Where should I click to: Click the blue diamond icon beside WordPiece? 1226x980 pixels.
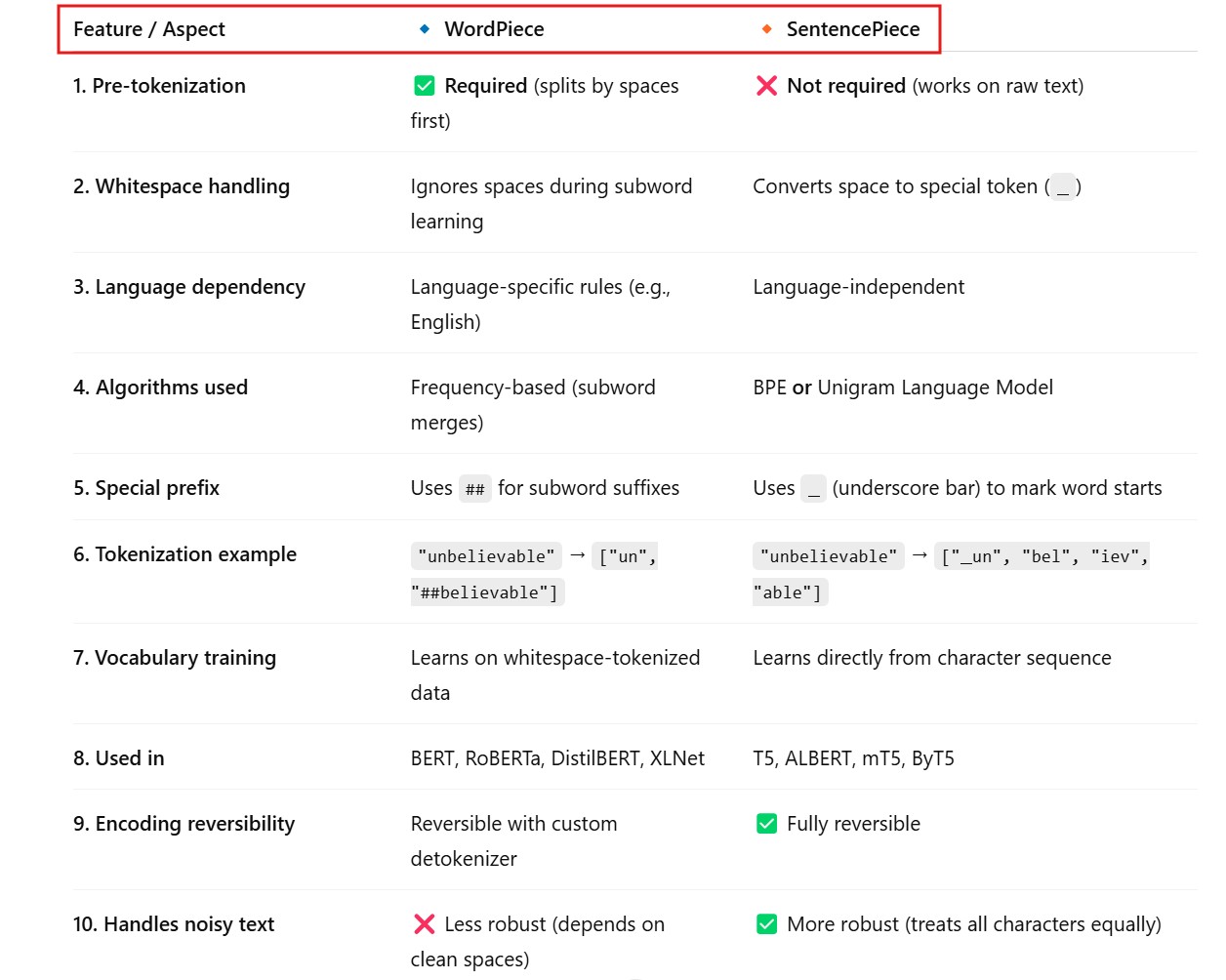tap(425, 29)
